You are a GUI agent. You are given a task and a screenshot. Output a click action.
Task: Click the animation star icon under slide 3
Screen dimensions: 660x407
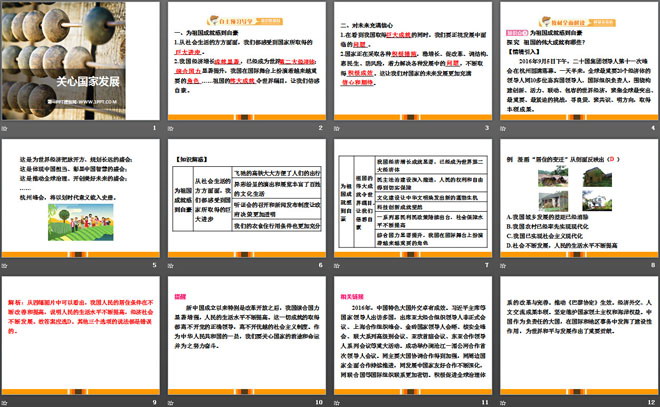tap(337, 128)
